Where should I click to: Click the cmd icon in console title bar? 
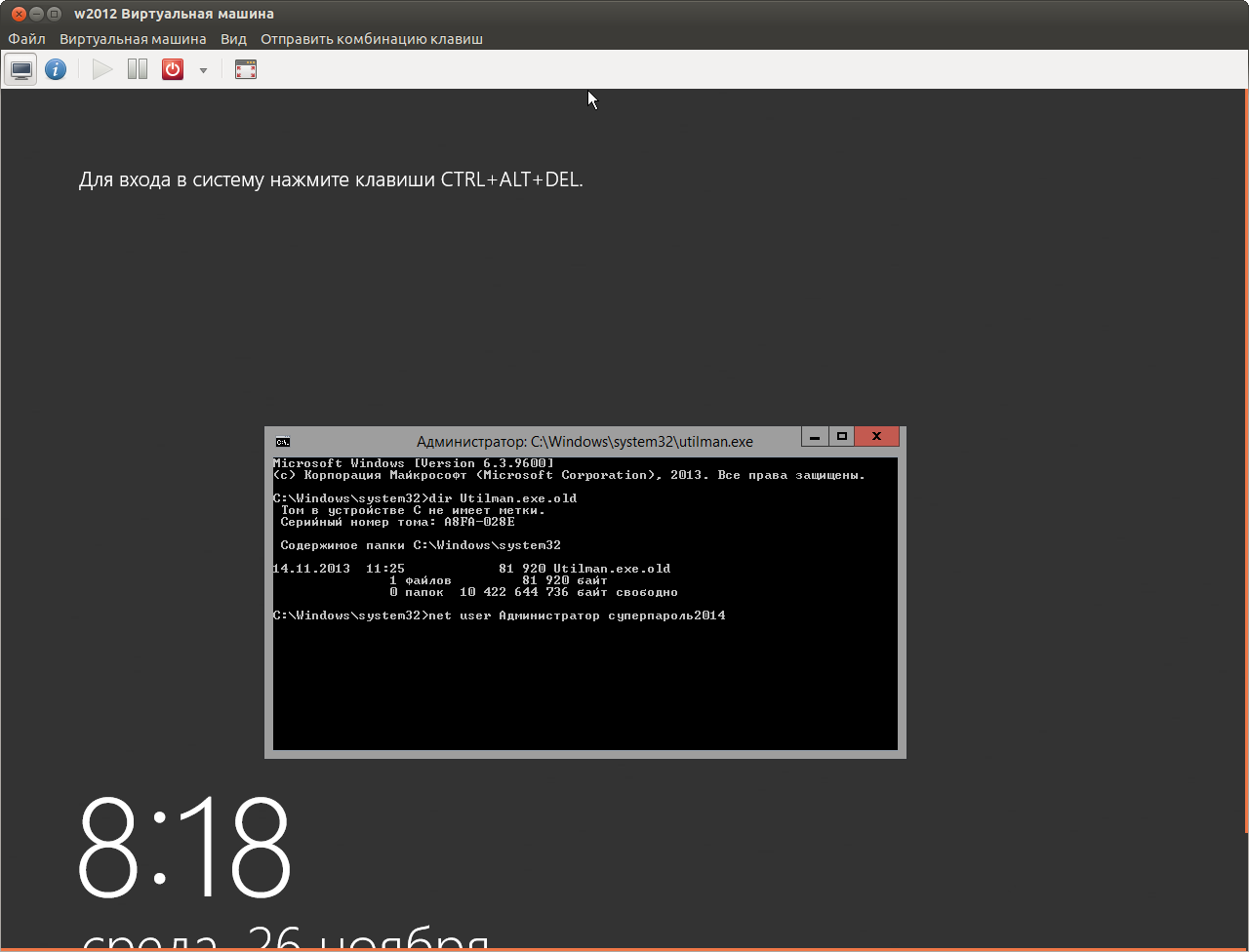click(282, 442)
